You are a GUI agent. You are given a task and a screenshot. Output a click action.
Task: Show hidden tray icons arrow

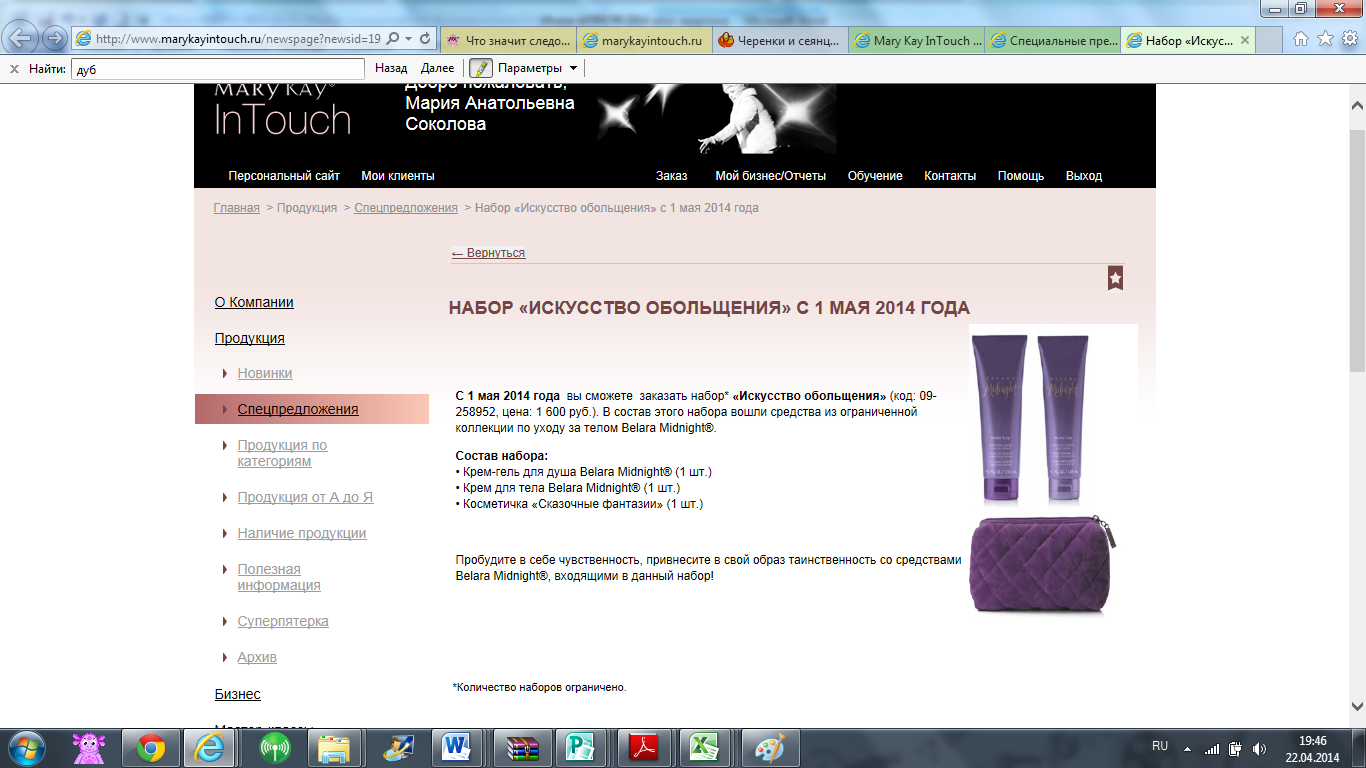click(x=1188, y=748)
